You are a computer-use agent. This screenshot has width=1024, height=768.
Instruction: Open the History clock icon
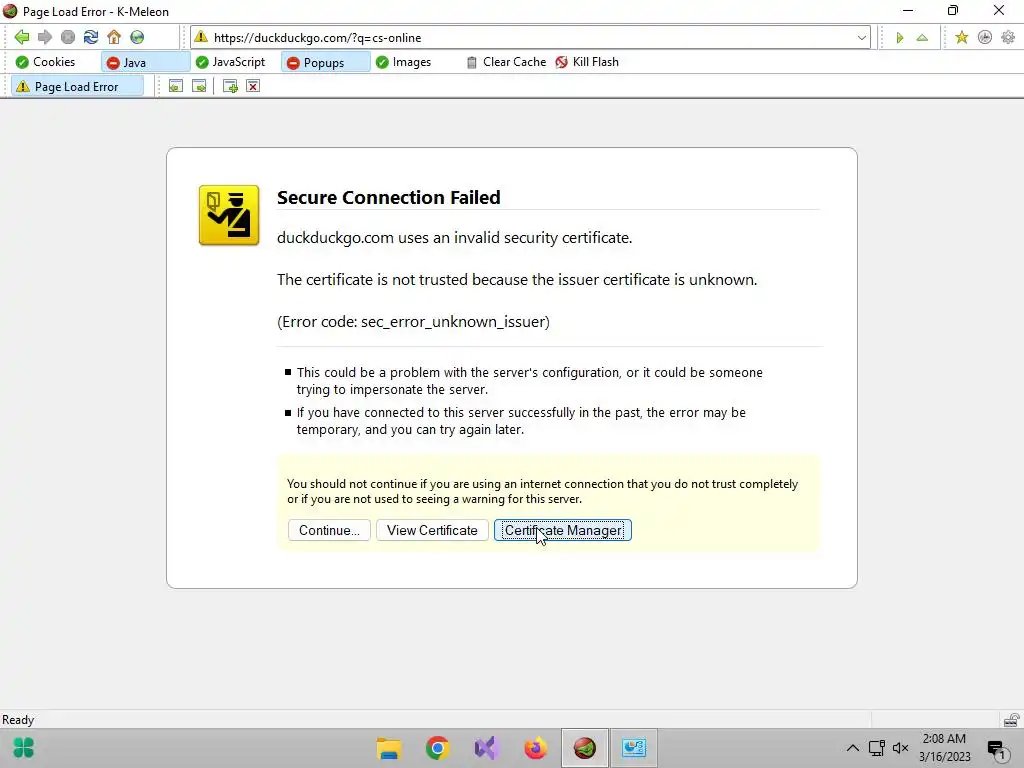click(x=985, y=37)
